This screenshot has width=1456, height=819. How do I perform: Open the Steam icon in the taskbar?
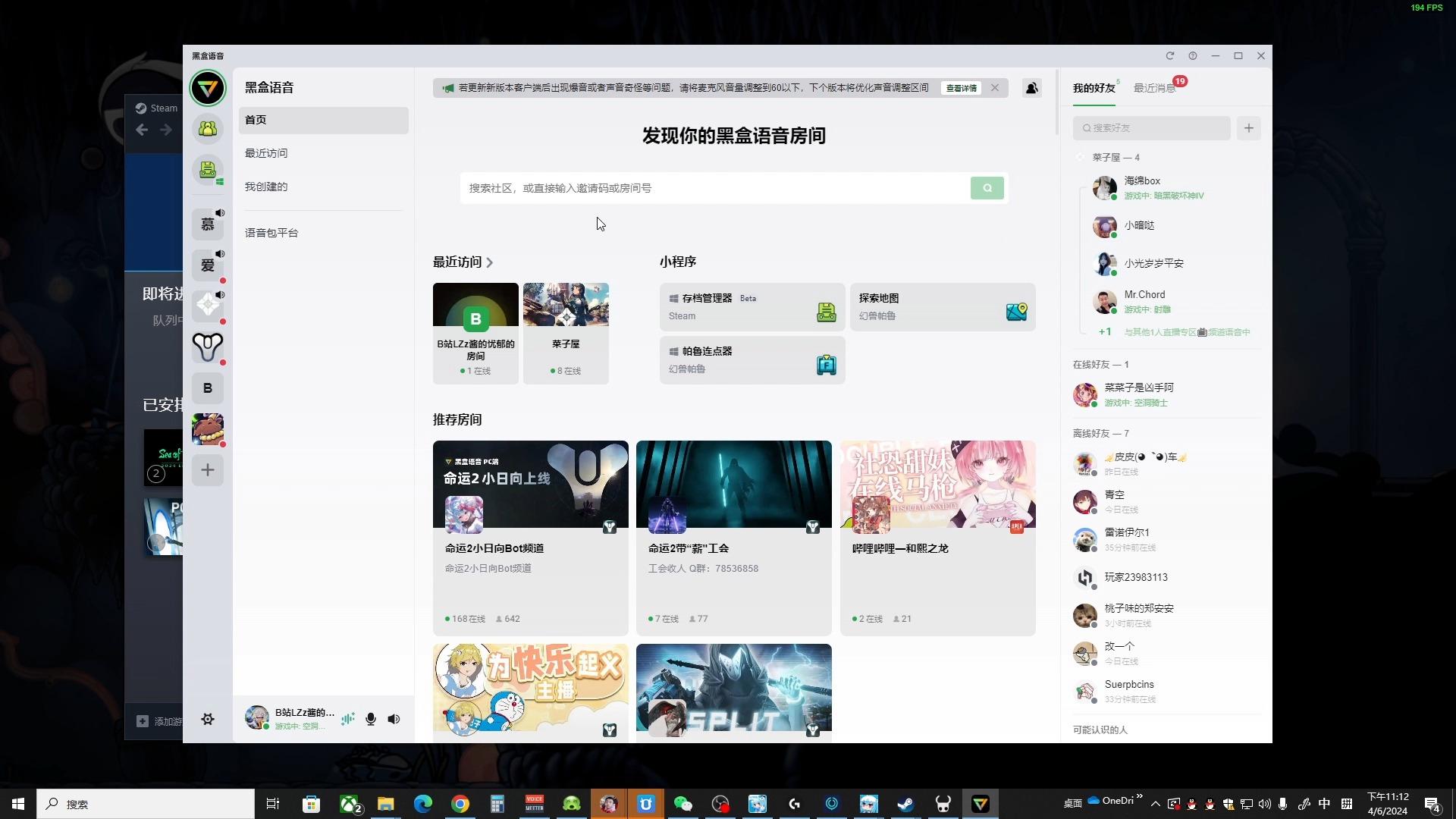(905, 804)
